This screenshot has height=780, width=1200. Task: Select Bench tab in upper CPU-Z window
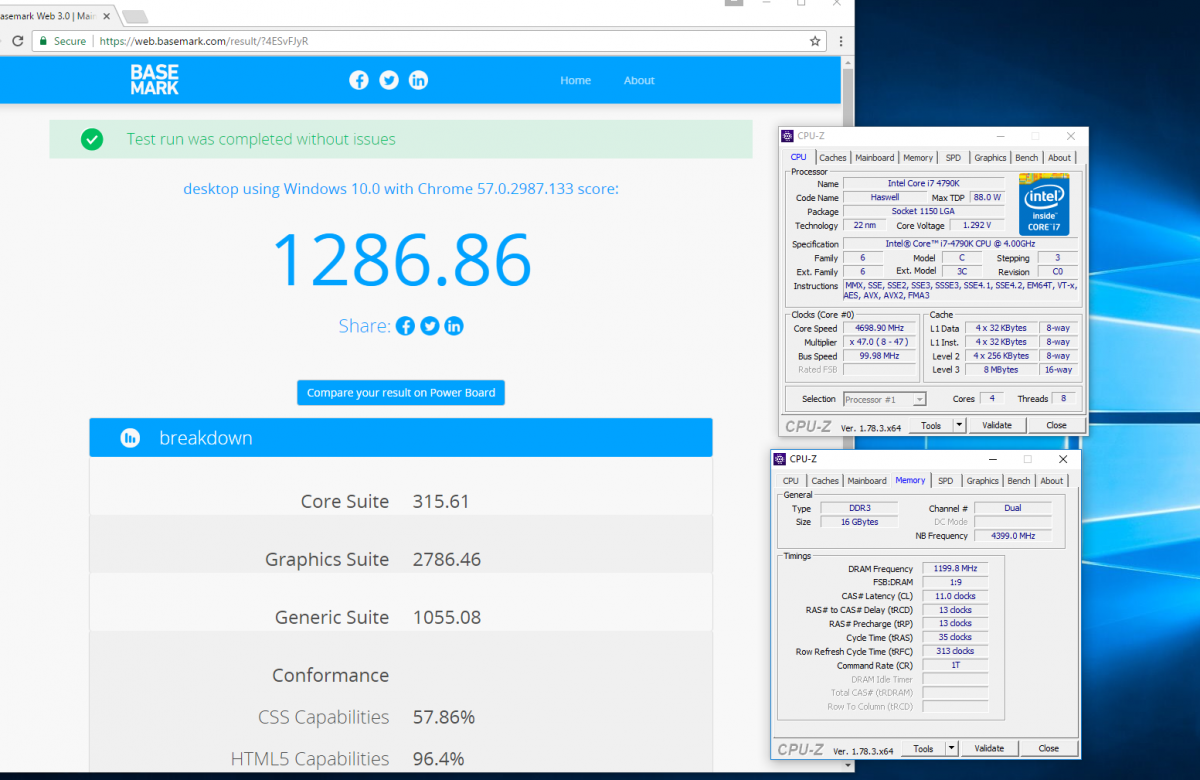point(1027,158)
